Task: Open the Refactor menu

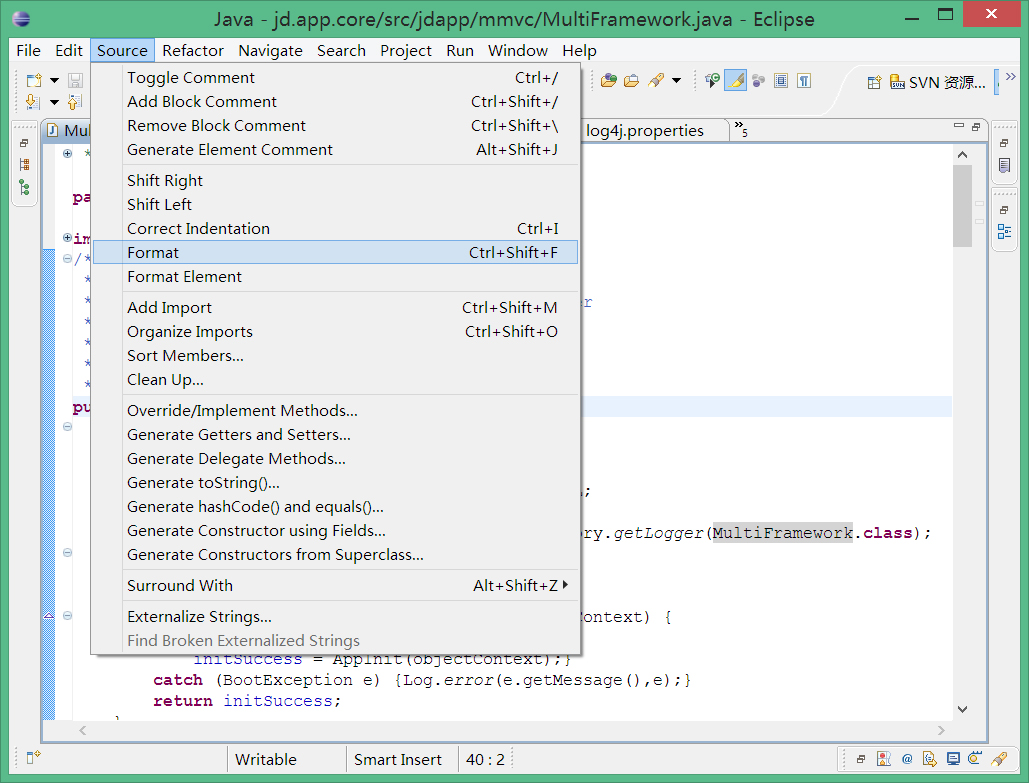Action: click(193, 50)
